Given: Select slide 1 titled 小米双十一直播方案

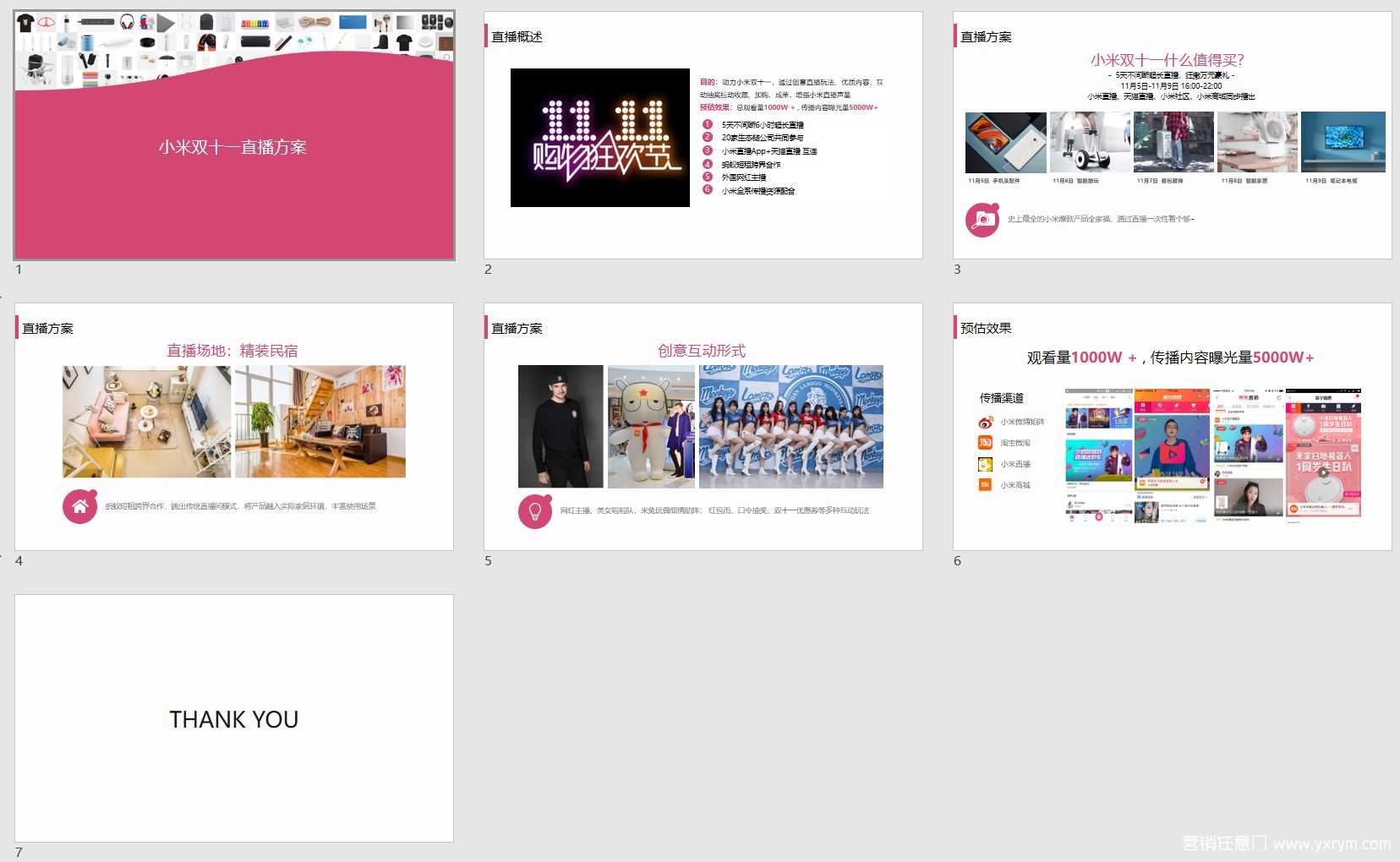Looking at the screenshot, I should [234, 135].
